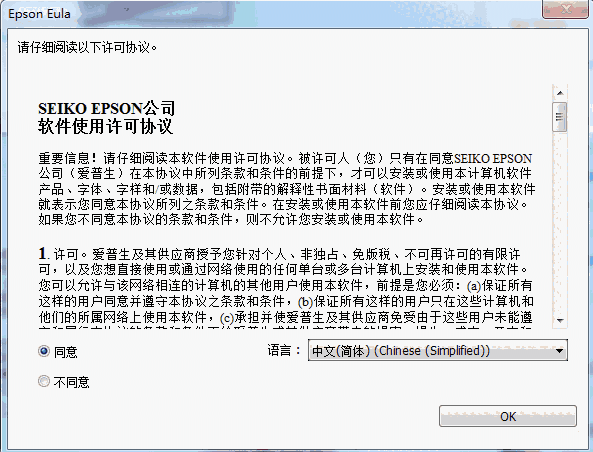Click the scrollbar track below the thumb
This screenshot has width=593, height=452.
[x=560, y=222]
